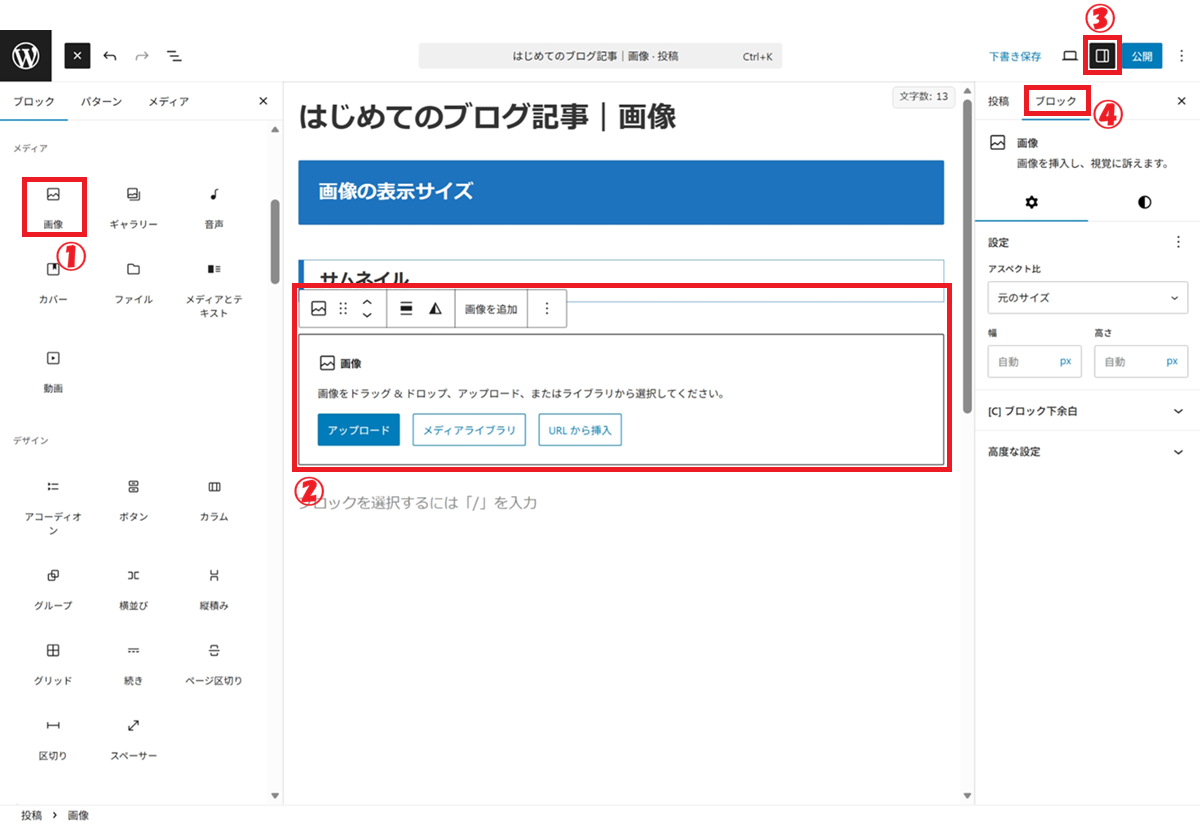Insert a Gallery block from the inserter
The height and width of the screenshot is (824, 1200).
[133, 206]
